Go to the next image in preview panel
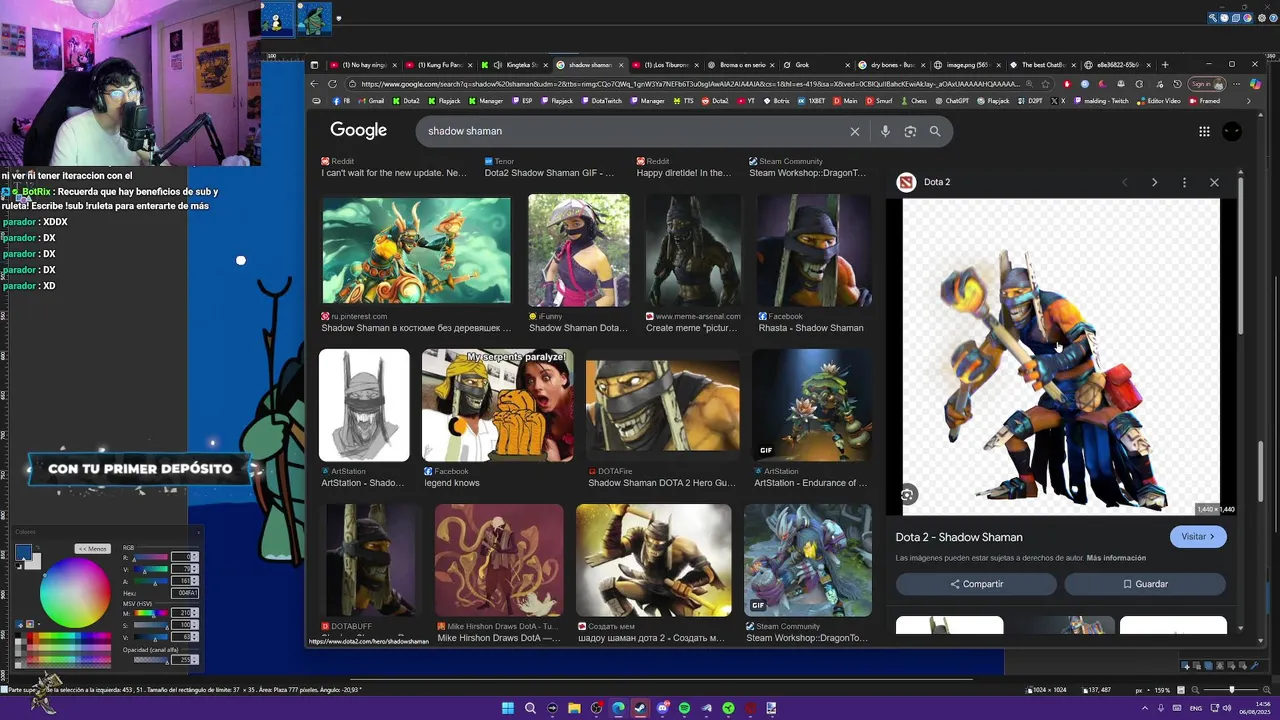The height and width of the screenshot is (720, 1280). (x=1154, y=182)
